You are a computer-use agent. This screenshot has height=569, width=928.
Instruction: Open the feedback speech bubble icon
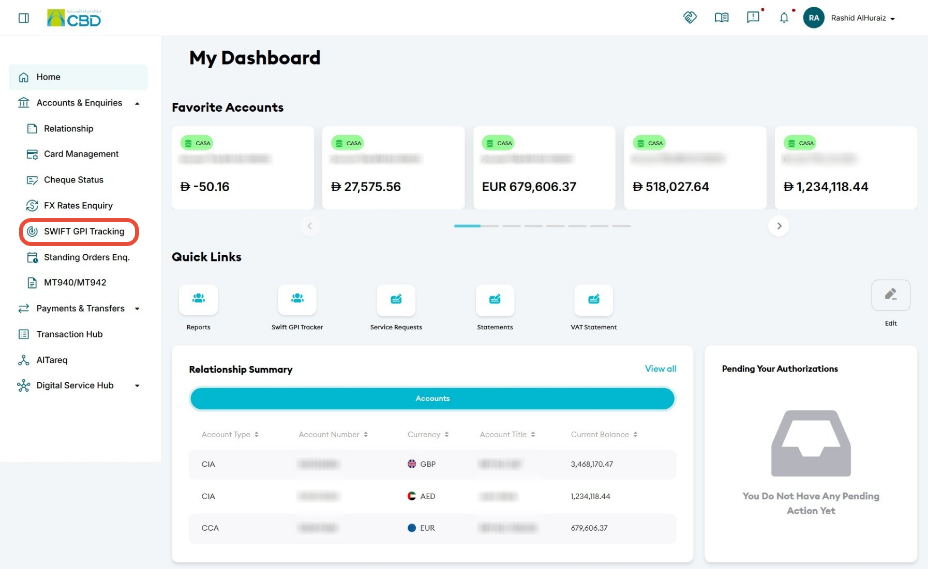point(753,17)
